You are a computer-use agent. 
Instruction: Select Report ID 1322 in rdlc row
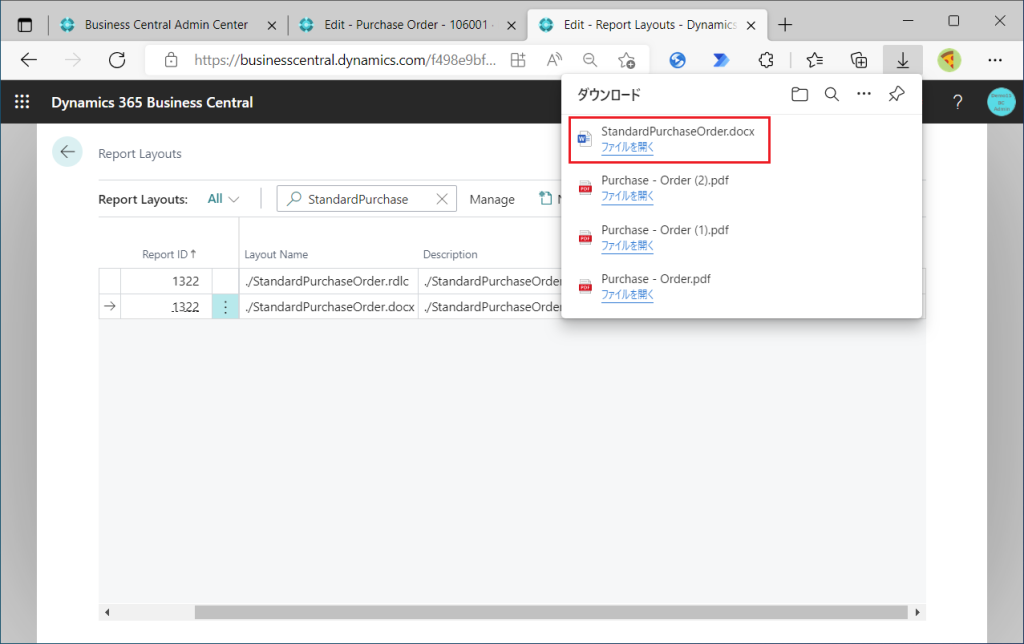[x=166, y=281]
